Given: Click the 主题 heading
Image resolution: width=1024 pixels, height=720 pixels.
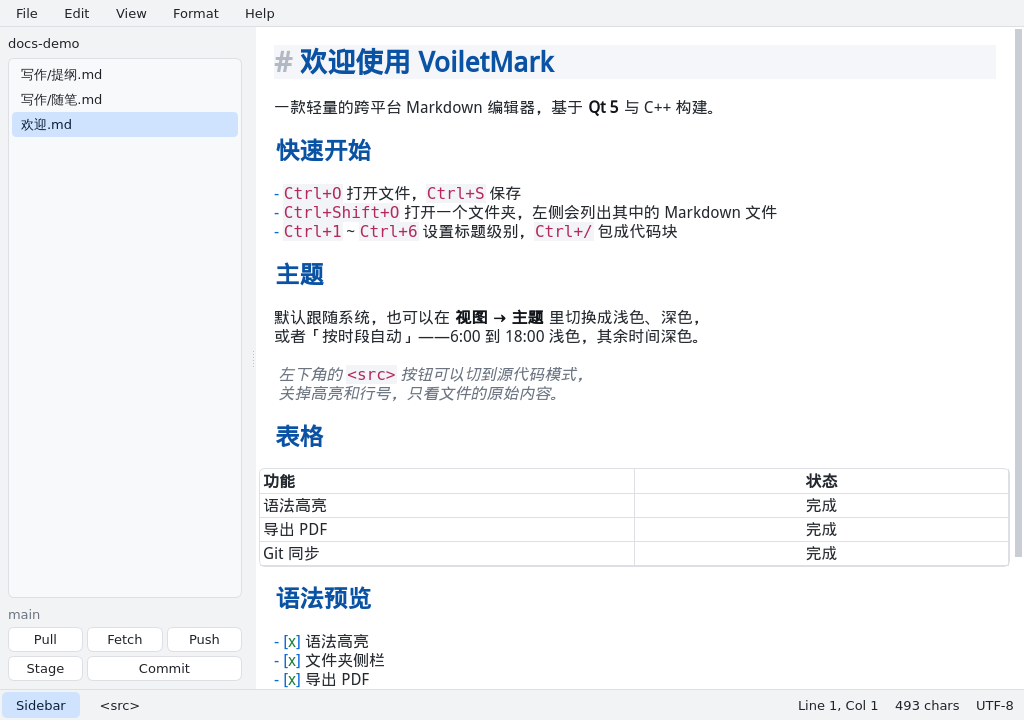Looking at the screenshot, I should tap(300, 274).
